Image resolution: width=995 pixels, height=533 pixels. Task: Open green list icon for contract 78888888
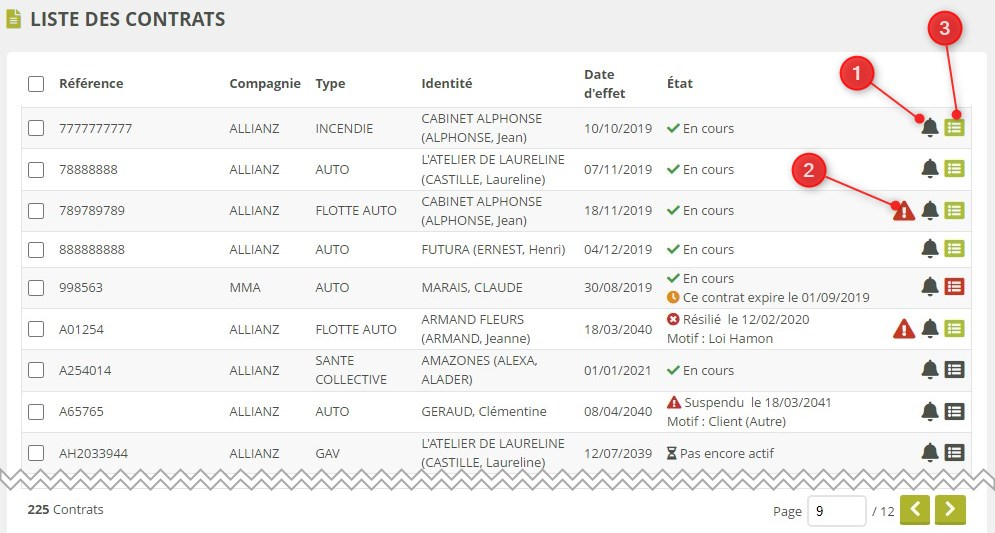pyautogui.click(x=955, y=169)
